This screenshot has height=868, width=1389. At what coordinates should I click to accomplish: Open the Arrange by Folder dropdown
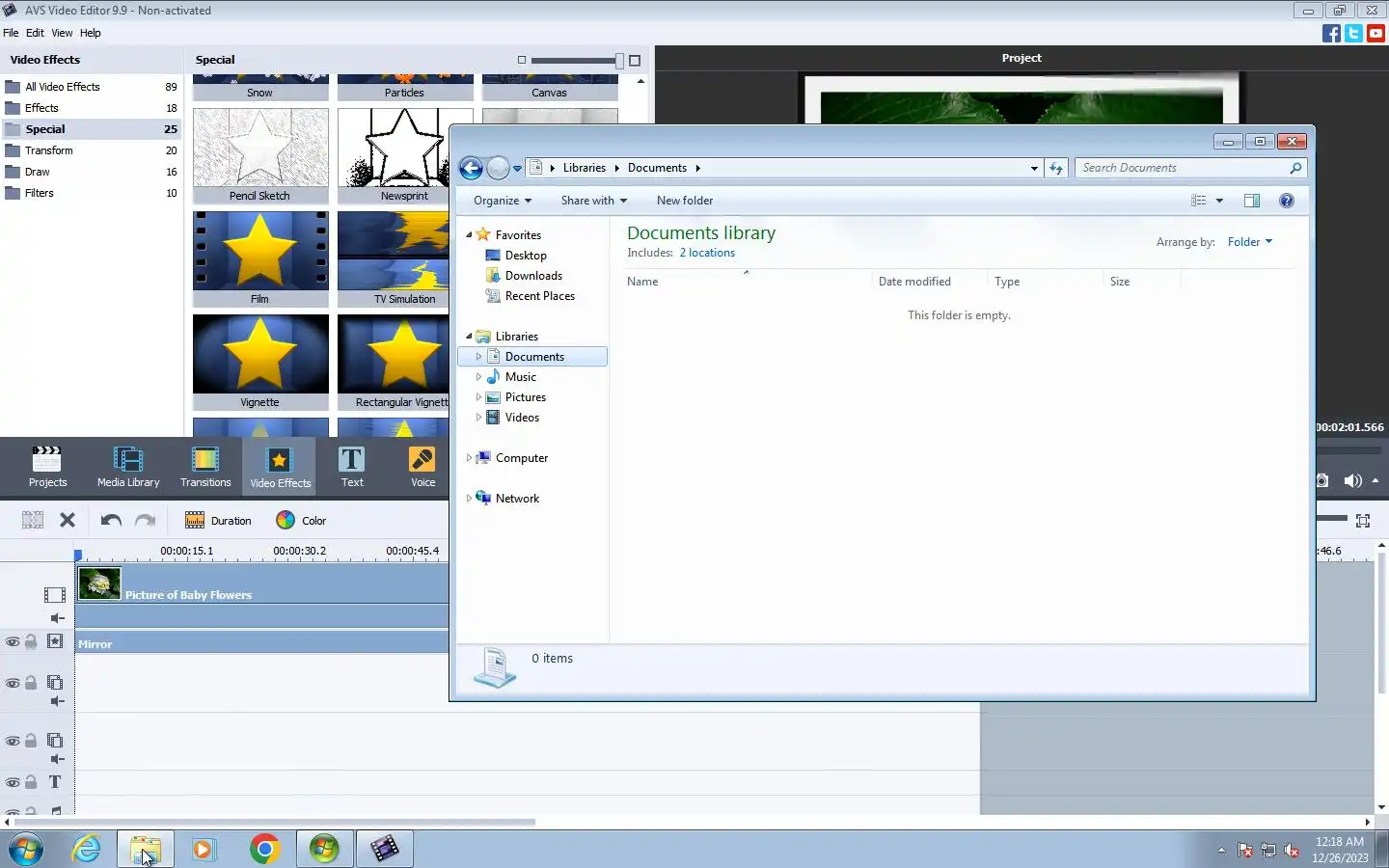coord(1250,242)
